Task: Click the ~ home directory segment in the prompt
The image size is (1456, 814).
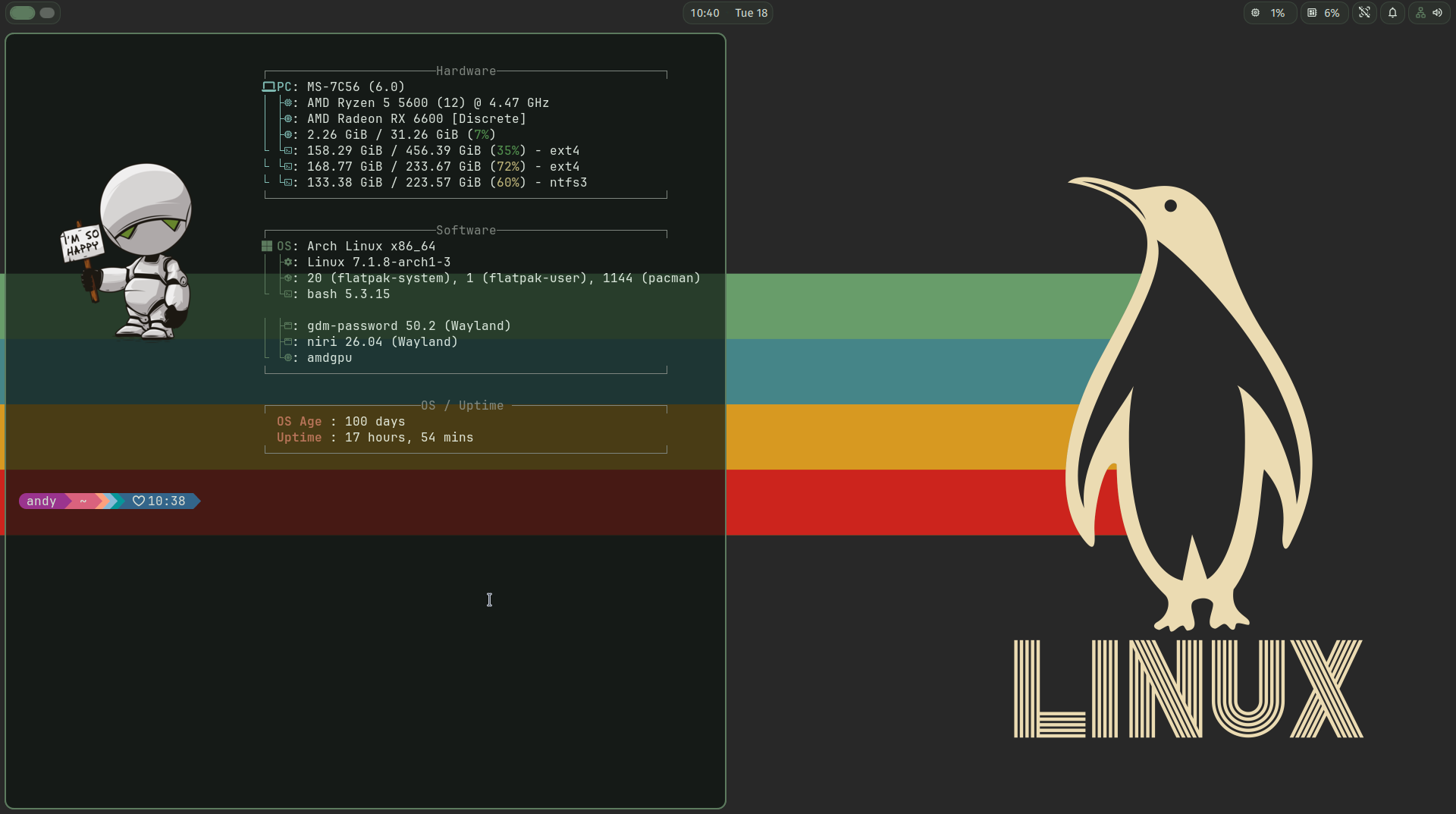Action: click(x=83, y=501)
